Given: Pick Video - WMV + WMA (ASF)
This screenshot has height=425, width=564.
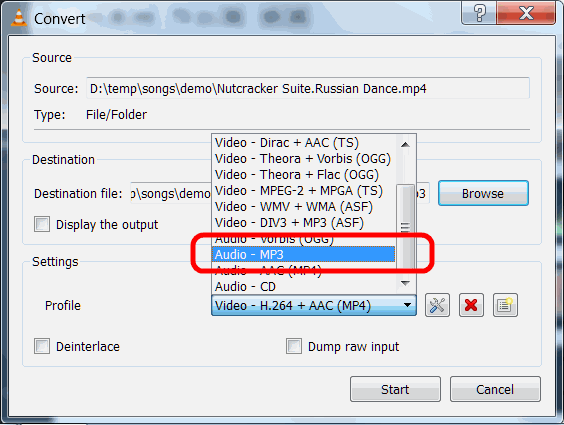Looking at the screenshot, I should coord(304,207).
